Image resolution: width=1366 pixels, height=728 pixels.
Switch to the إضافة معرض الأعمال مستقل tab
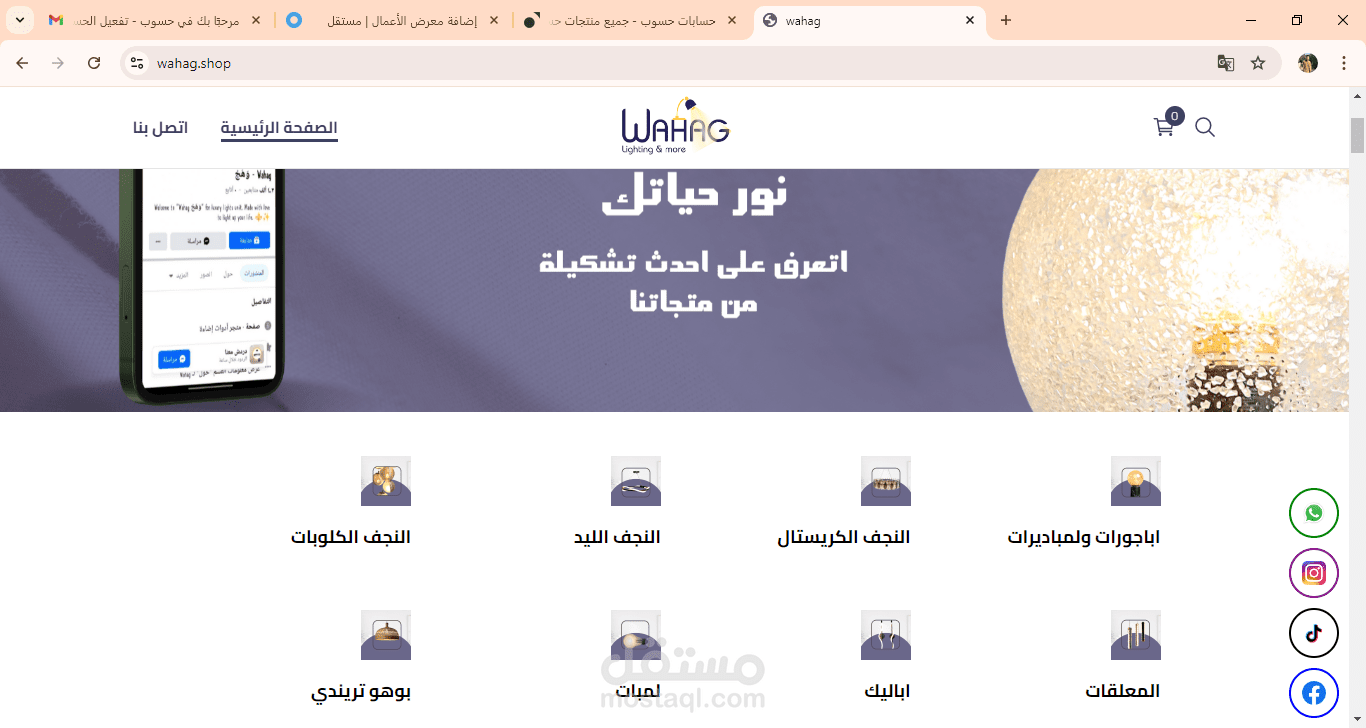(393, 20)
